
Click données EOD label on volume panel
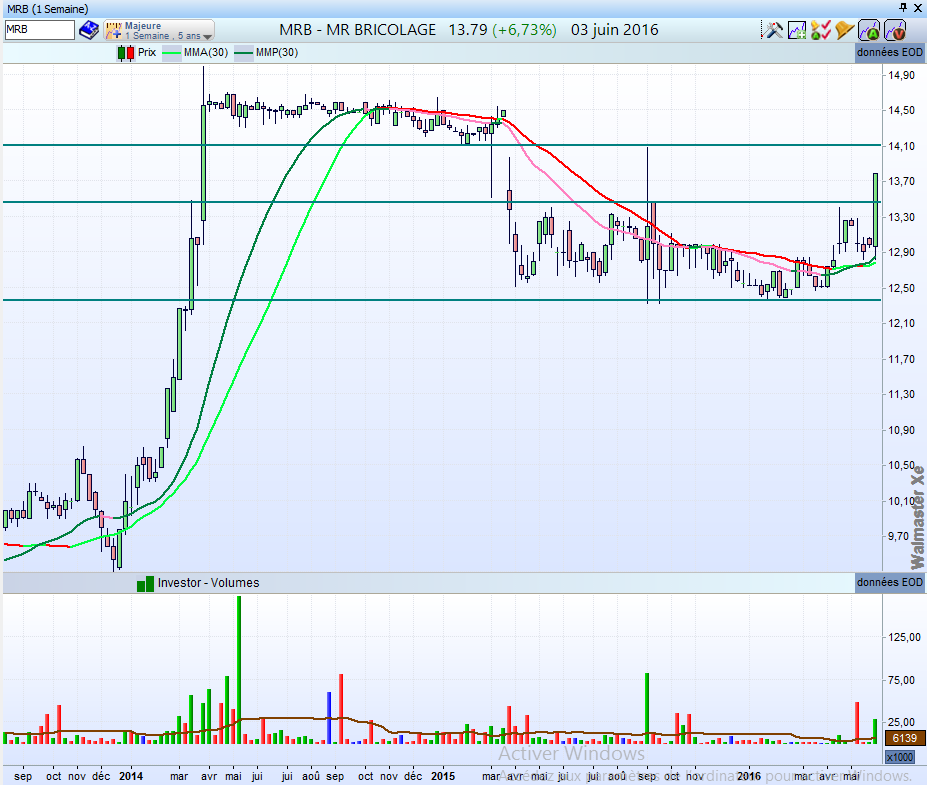click(x=889, y=582)
